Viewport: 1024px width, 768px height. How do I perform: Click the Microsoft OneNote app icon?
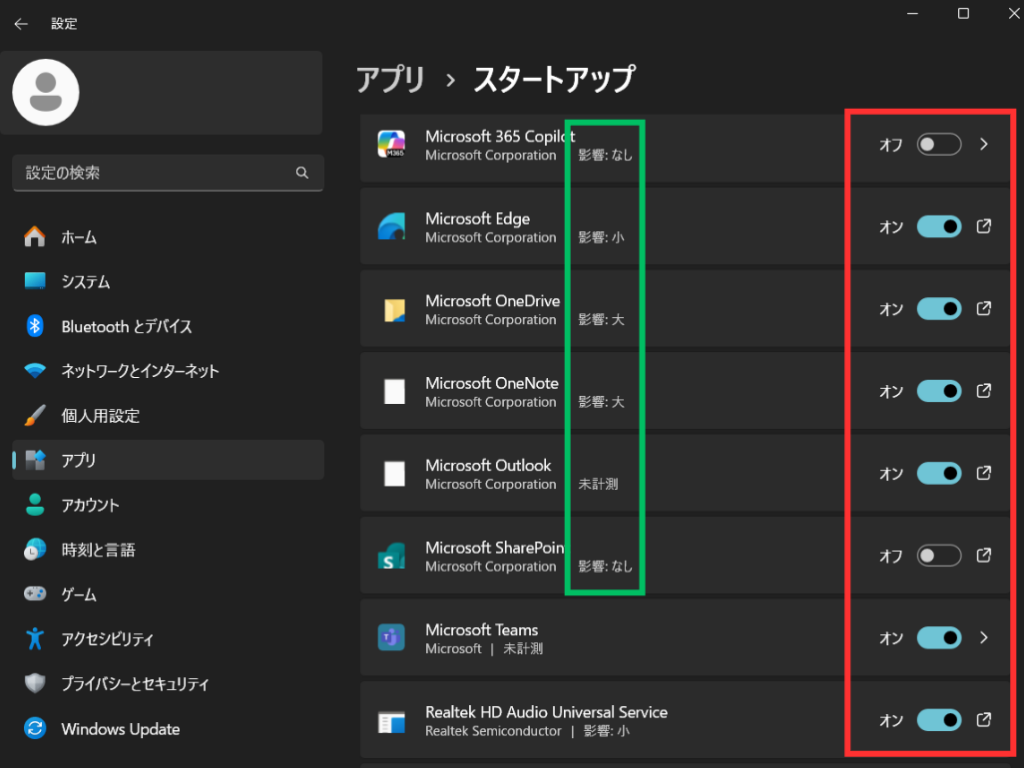(x=394, y=392)
